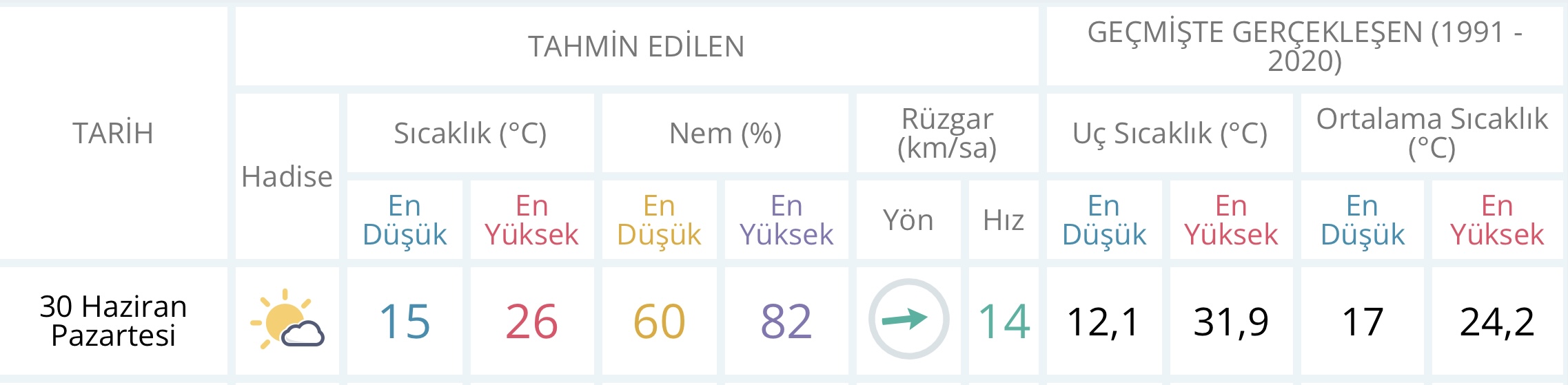Select the TARİH column header

113,133
